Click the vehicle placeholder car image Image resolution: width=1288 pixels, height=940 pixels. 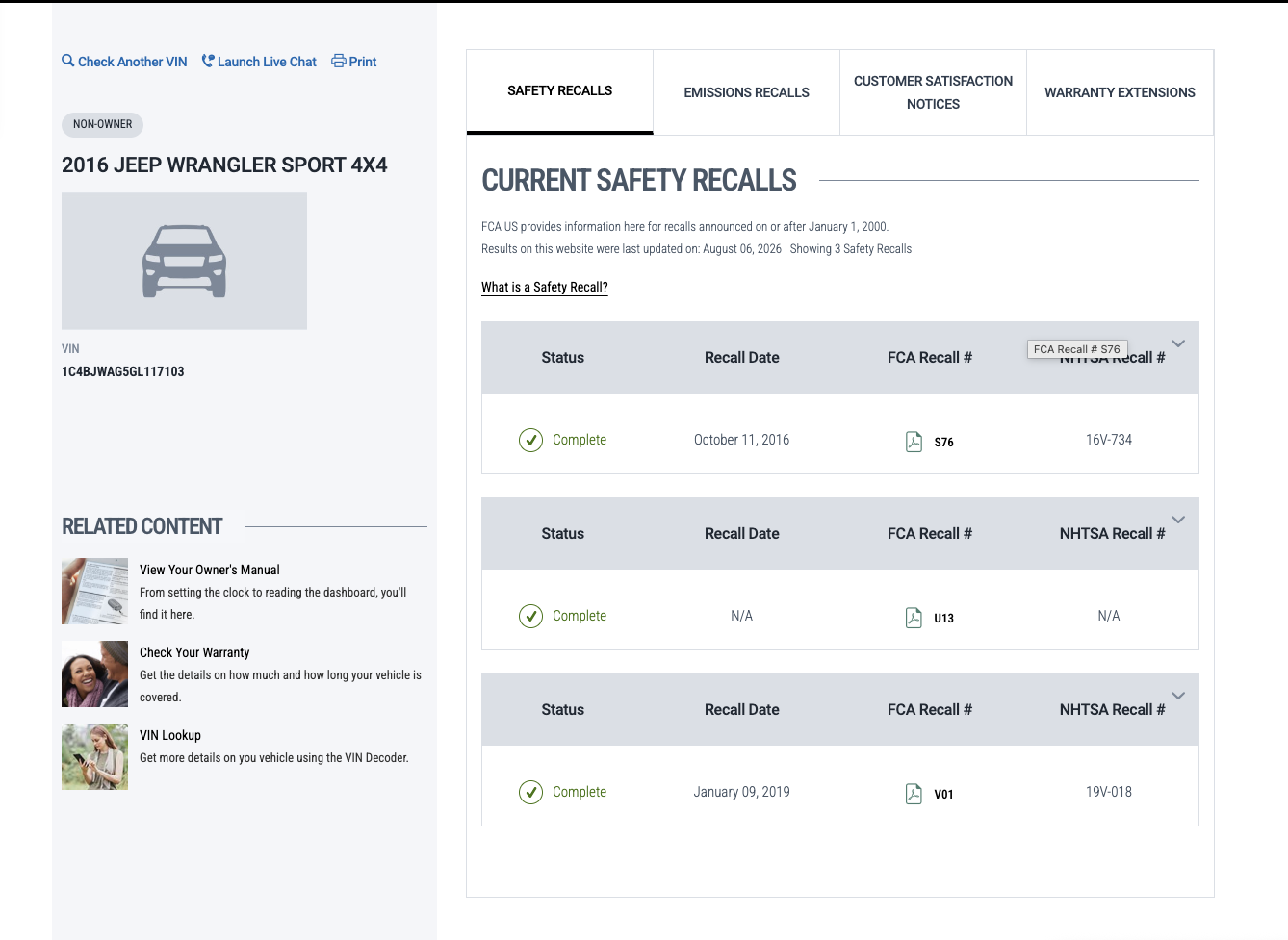click(184, 261)
